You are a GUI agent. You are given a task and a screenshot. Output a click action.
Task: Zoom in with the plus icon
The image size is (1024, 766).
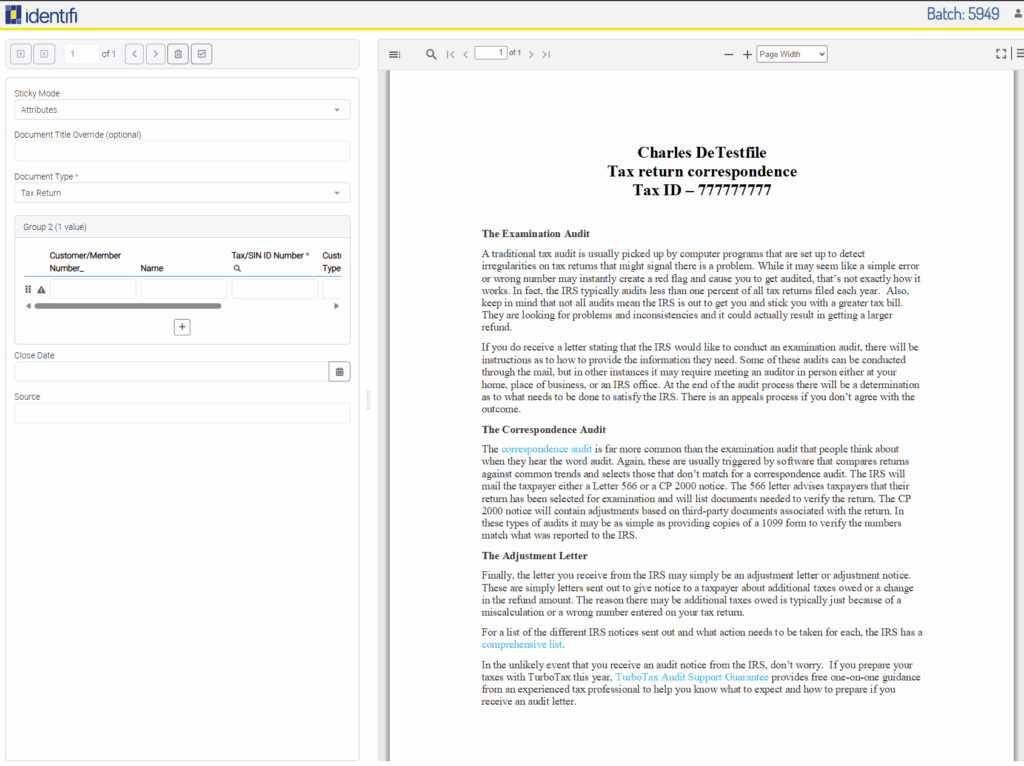point(747,54)
